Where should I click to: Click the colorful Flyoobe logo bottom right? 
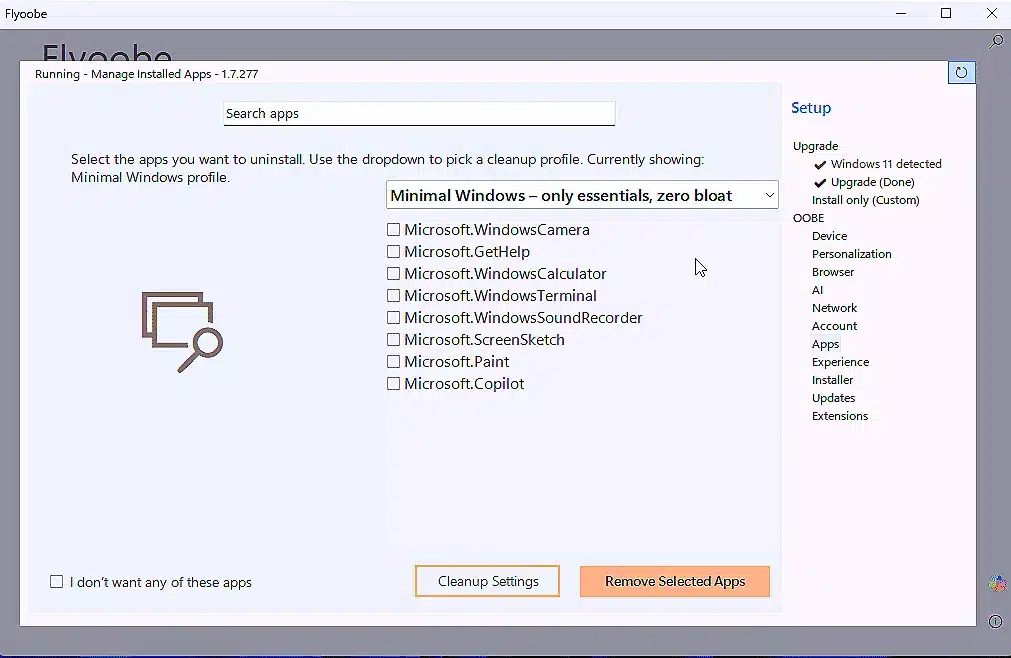[996, 583]
